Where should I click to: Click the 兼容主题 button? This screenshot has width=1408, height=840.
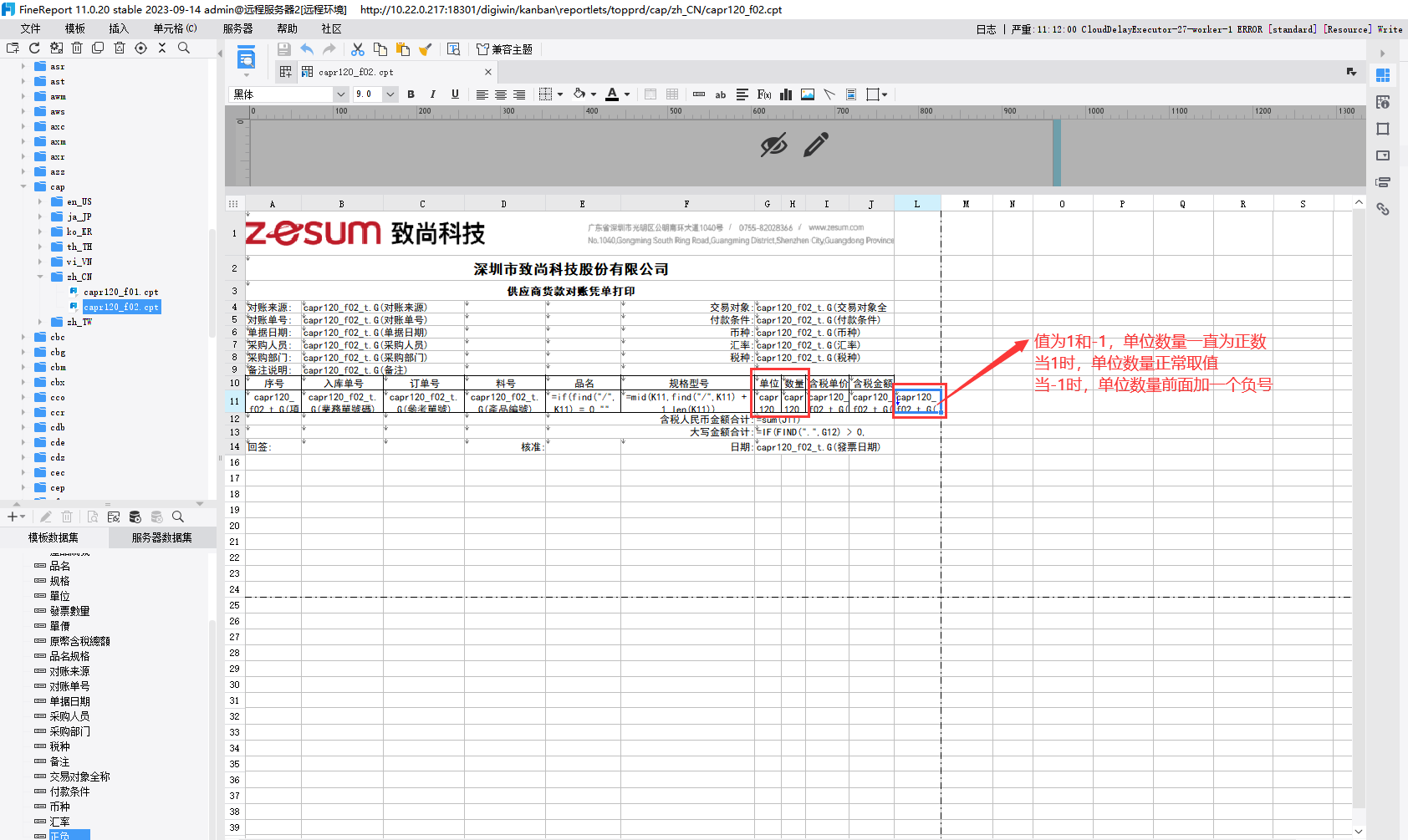pyautogui.click(x=504, y=49)
